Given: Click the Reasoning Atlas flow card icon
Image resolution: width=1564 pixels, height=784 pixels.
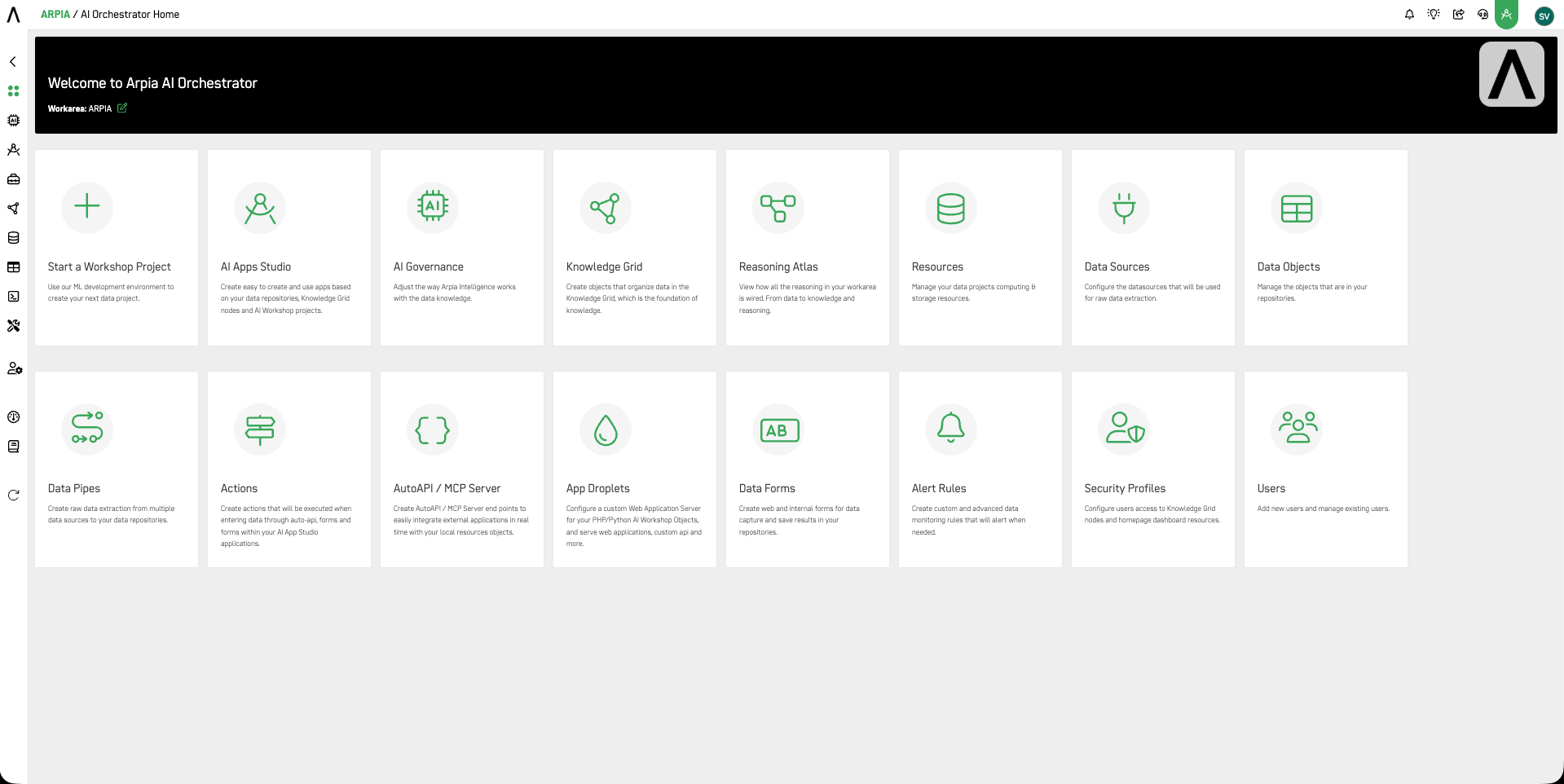Looking at the screenshot, I should 778,207.
